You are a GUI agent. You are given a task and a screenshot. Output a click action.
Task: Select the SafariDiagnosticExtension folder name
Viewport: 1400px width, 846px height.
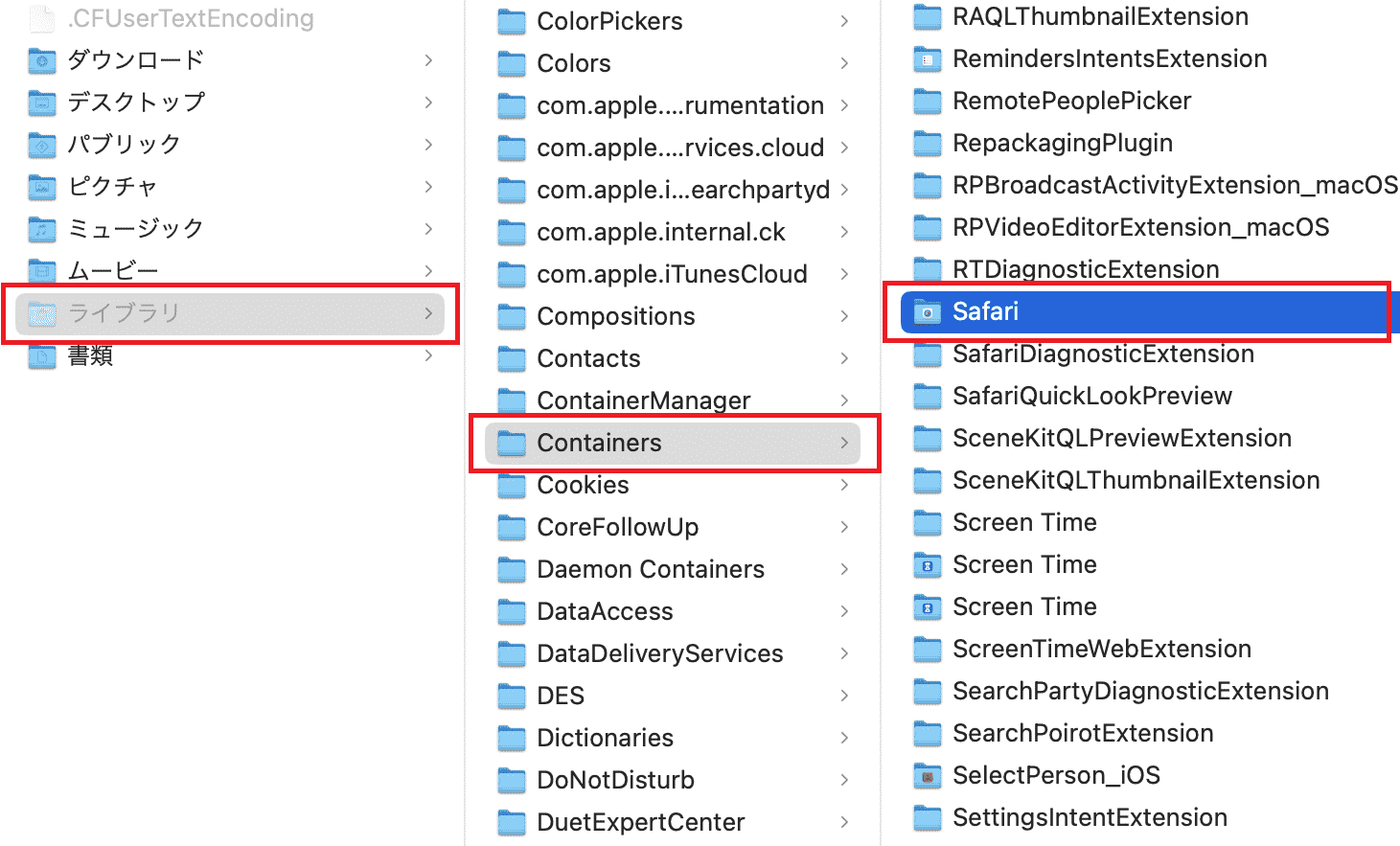coord(1103,354)
